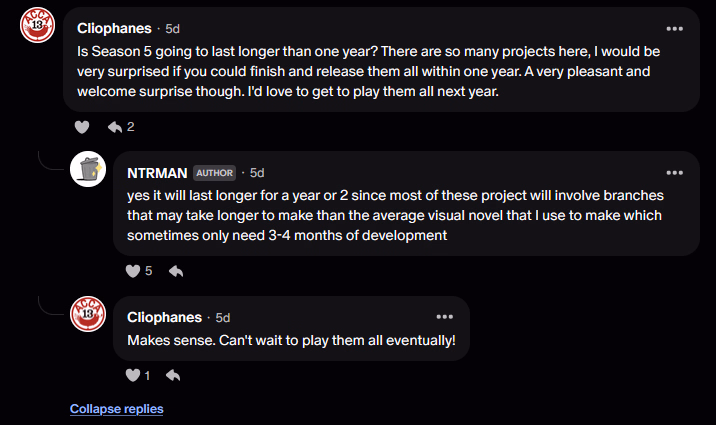716x425 pixels.
Task: Click the NTRMAN username
Action: pos(157,172)
